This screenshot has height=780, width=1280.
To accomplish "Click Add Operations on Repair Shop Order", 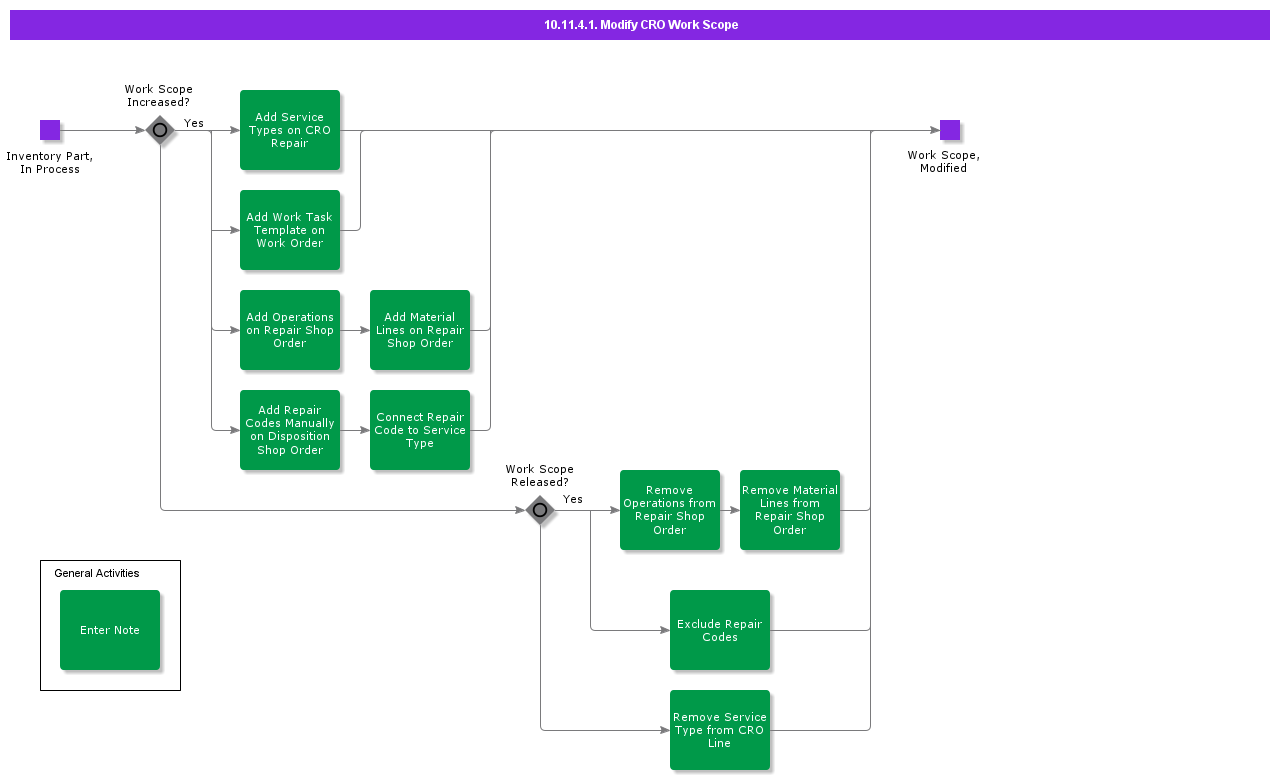I will 290,330.
